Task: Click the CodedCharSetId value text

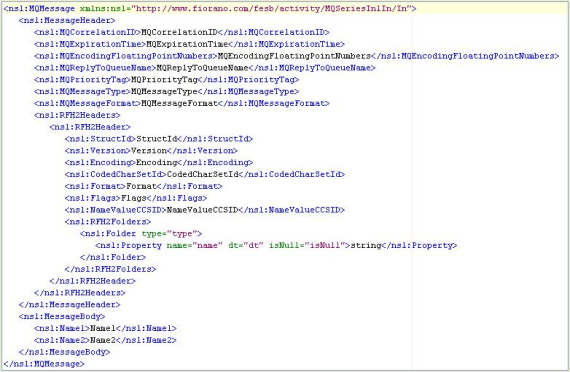Action: pos(202,174)
